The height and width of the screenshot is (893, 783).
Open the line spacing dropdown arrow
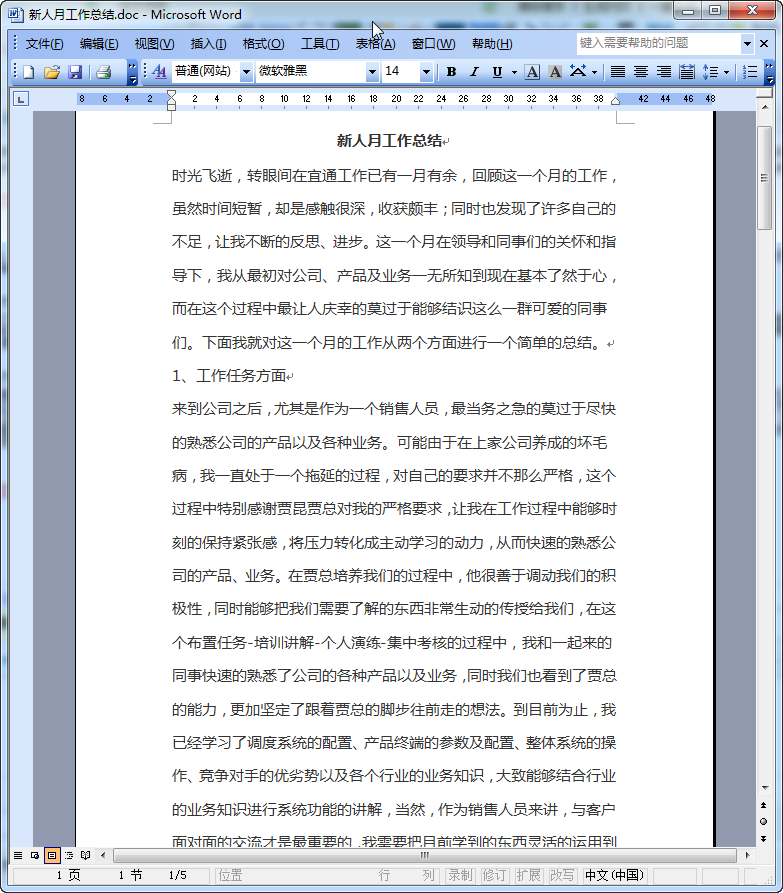click(726, 72)
